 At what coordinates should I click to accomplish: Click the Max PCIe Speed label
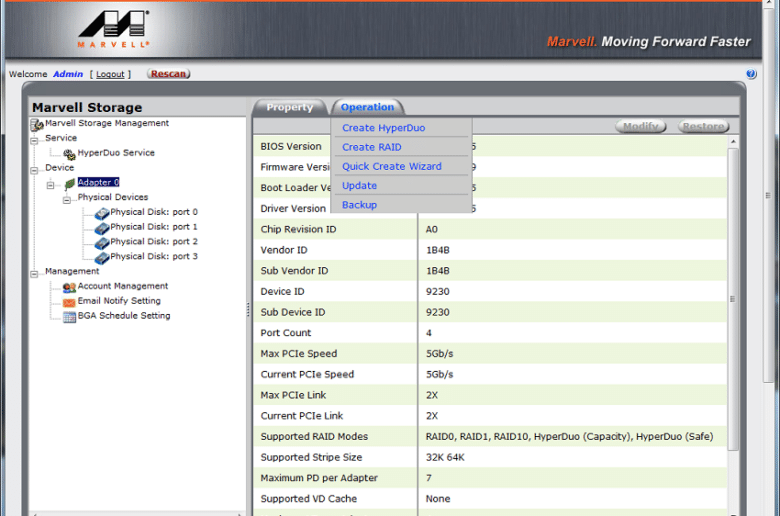pos(299,354)
